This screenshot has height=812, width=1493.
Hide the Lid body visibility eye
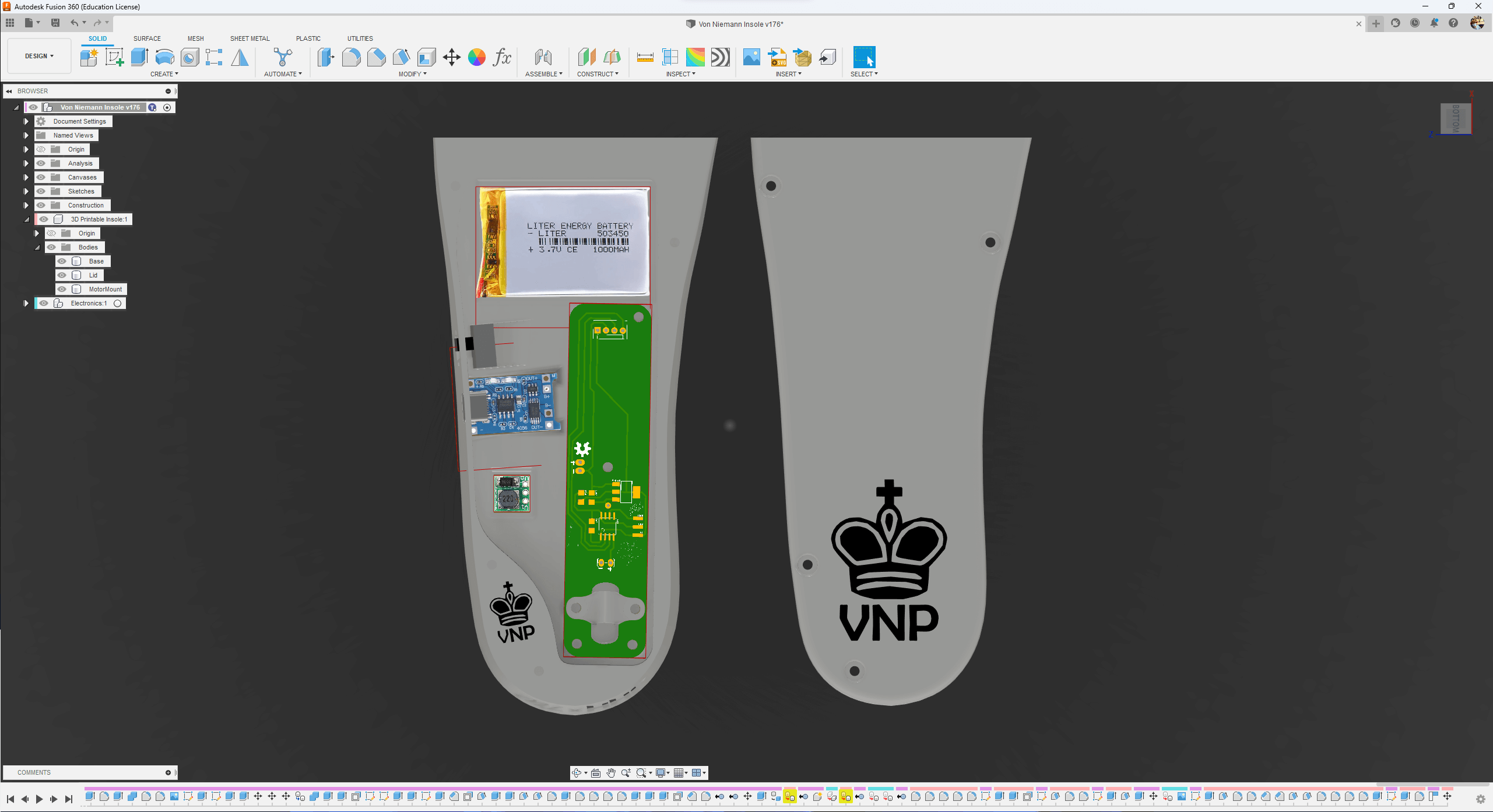pyautogui.click(x=62, y=275)
